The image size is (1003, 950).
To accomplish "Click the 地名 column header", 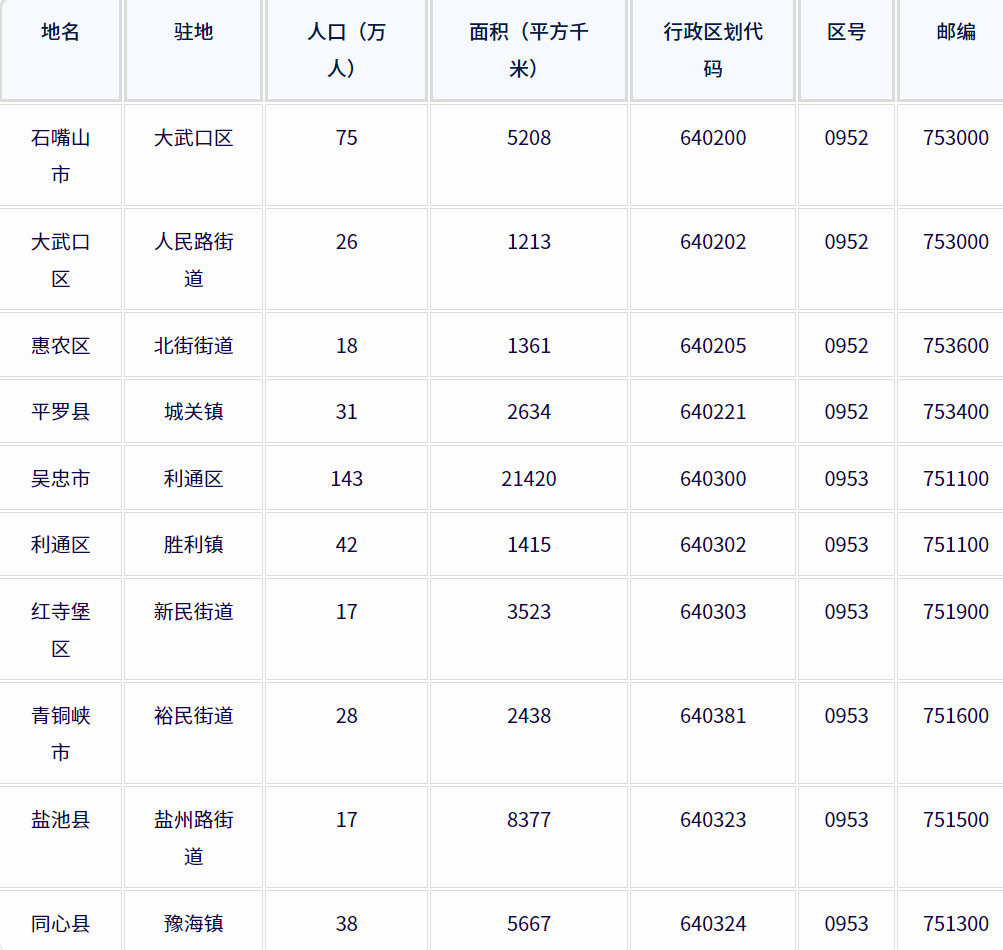I will 60,50.
